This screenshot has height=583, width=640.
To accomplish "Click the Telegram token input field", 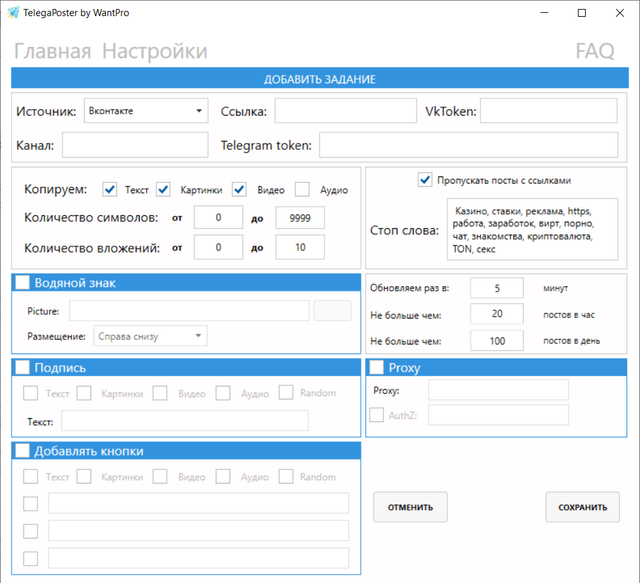I will [x=469, y=145].
